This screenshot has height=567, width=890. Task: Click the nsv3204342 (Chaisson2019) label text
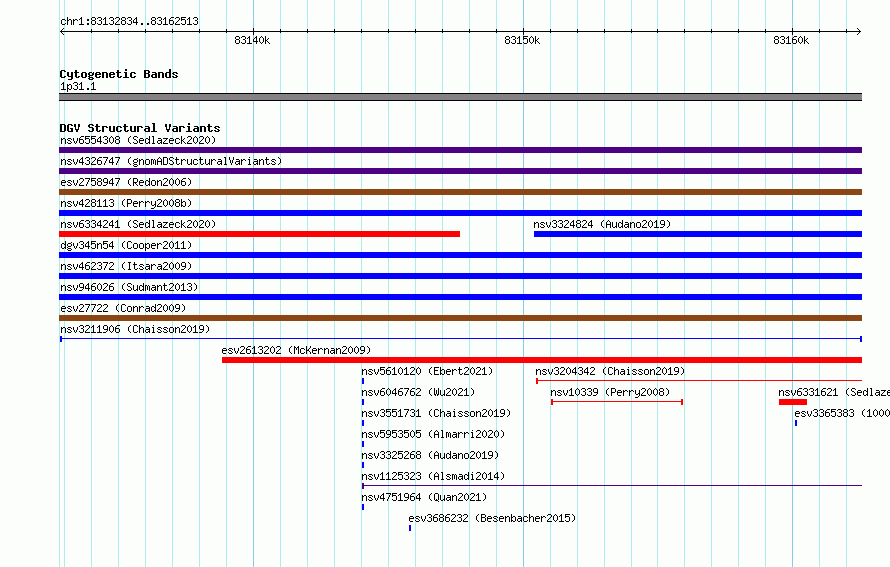(610, 371)
